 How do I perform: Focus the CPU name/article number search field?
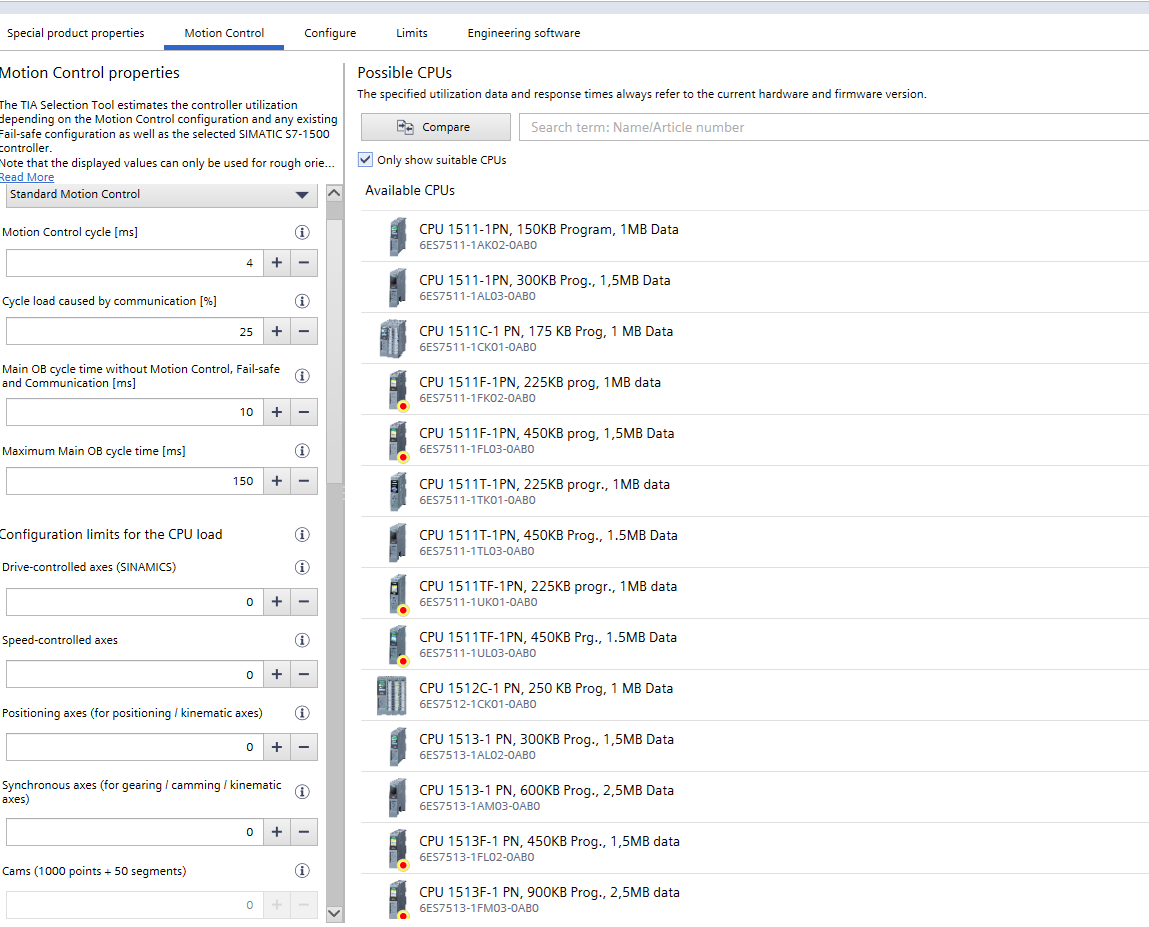(x=834, y=127)
